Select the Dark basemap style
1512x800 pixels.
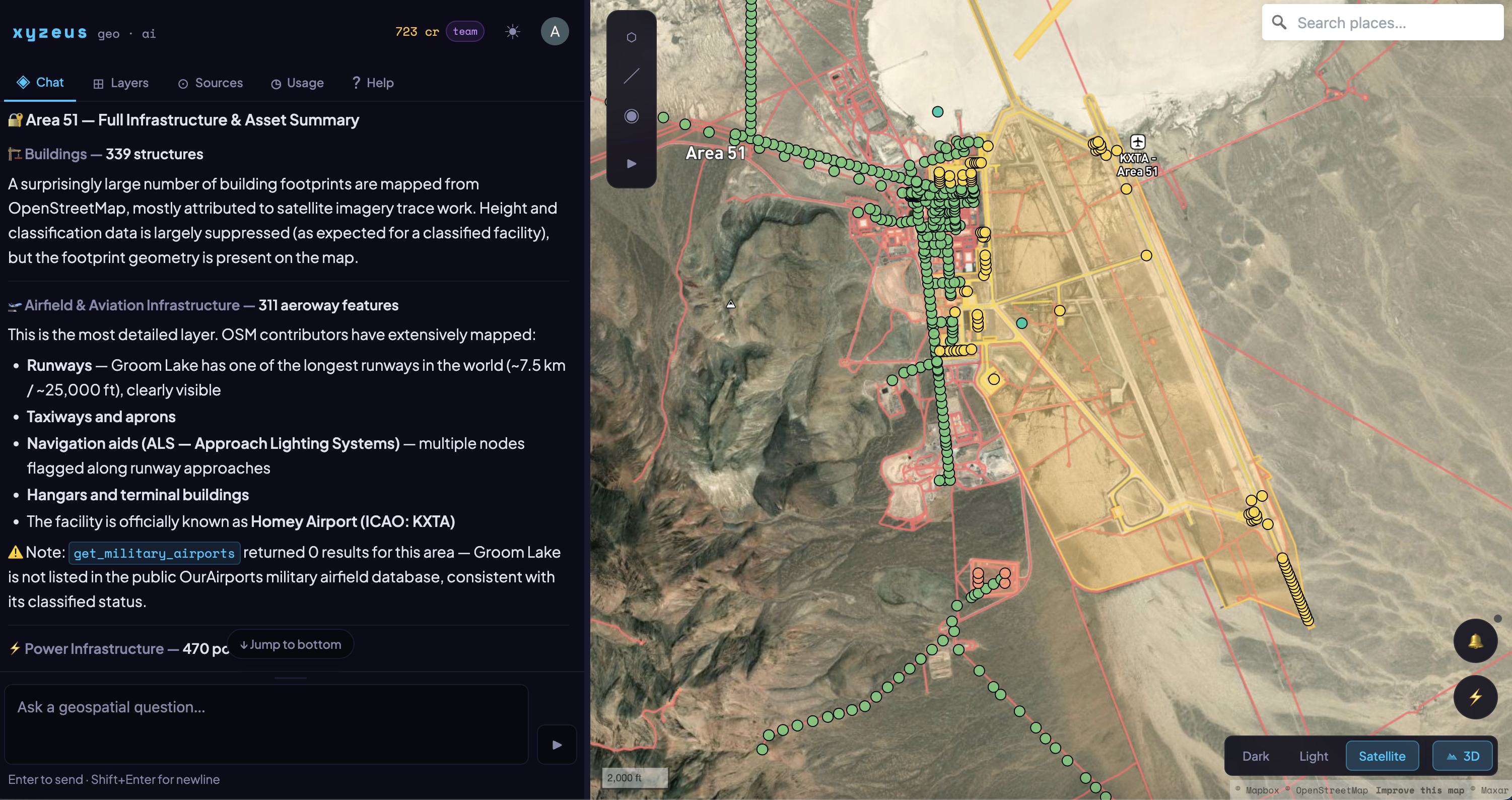(1255, 756)
